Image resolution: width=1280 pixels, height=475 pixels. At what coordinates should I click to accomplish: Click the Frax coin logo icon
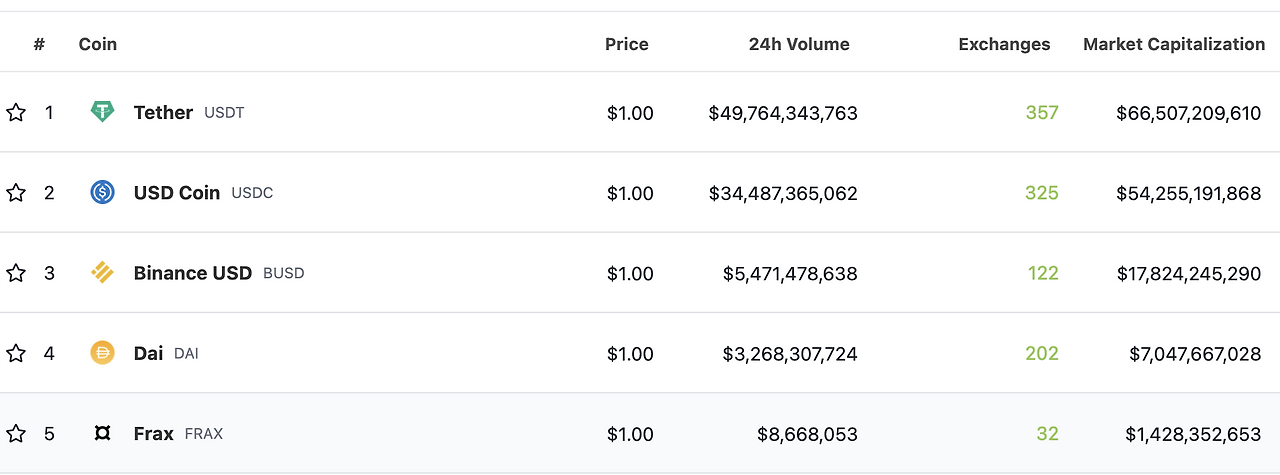tap(102, 433)
